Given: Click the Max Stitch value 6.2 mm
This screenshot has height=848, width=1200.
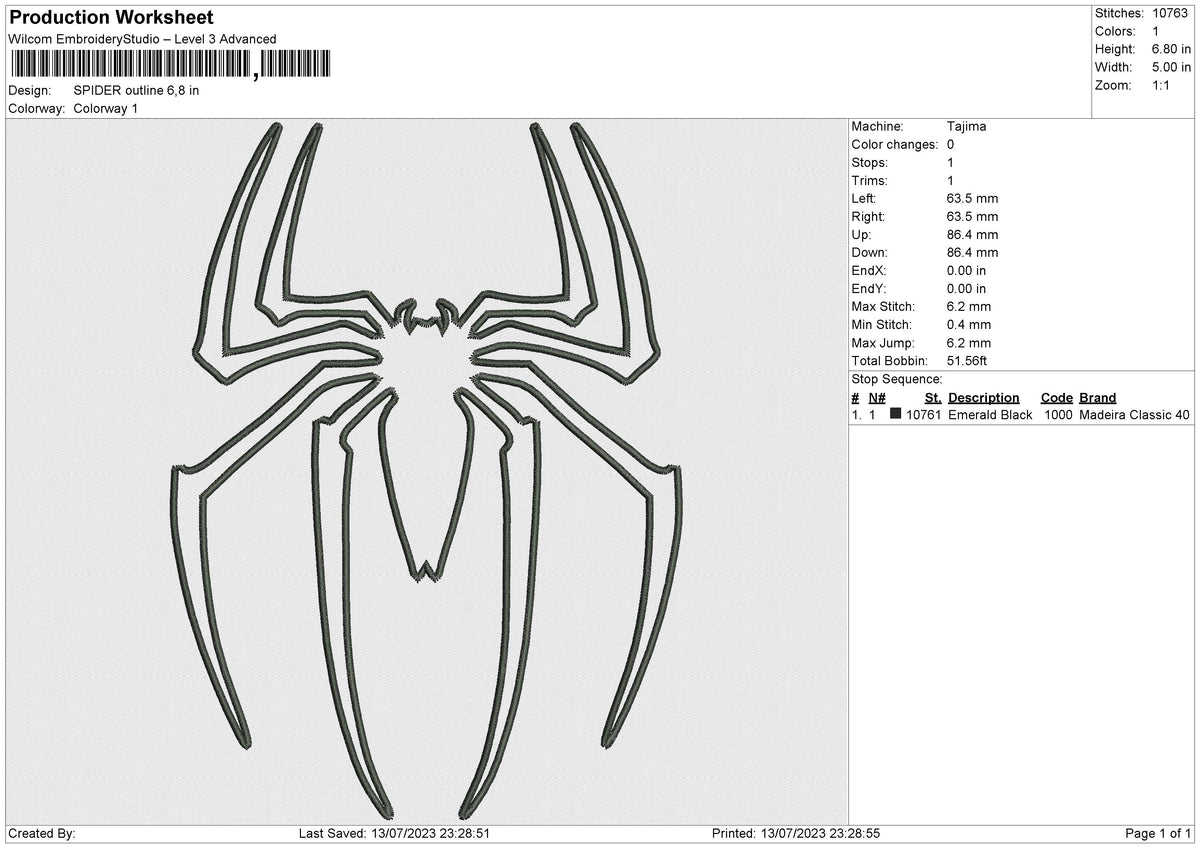Looking at the screenshot, I should (969, 306).
